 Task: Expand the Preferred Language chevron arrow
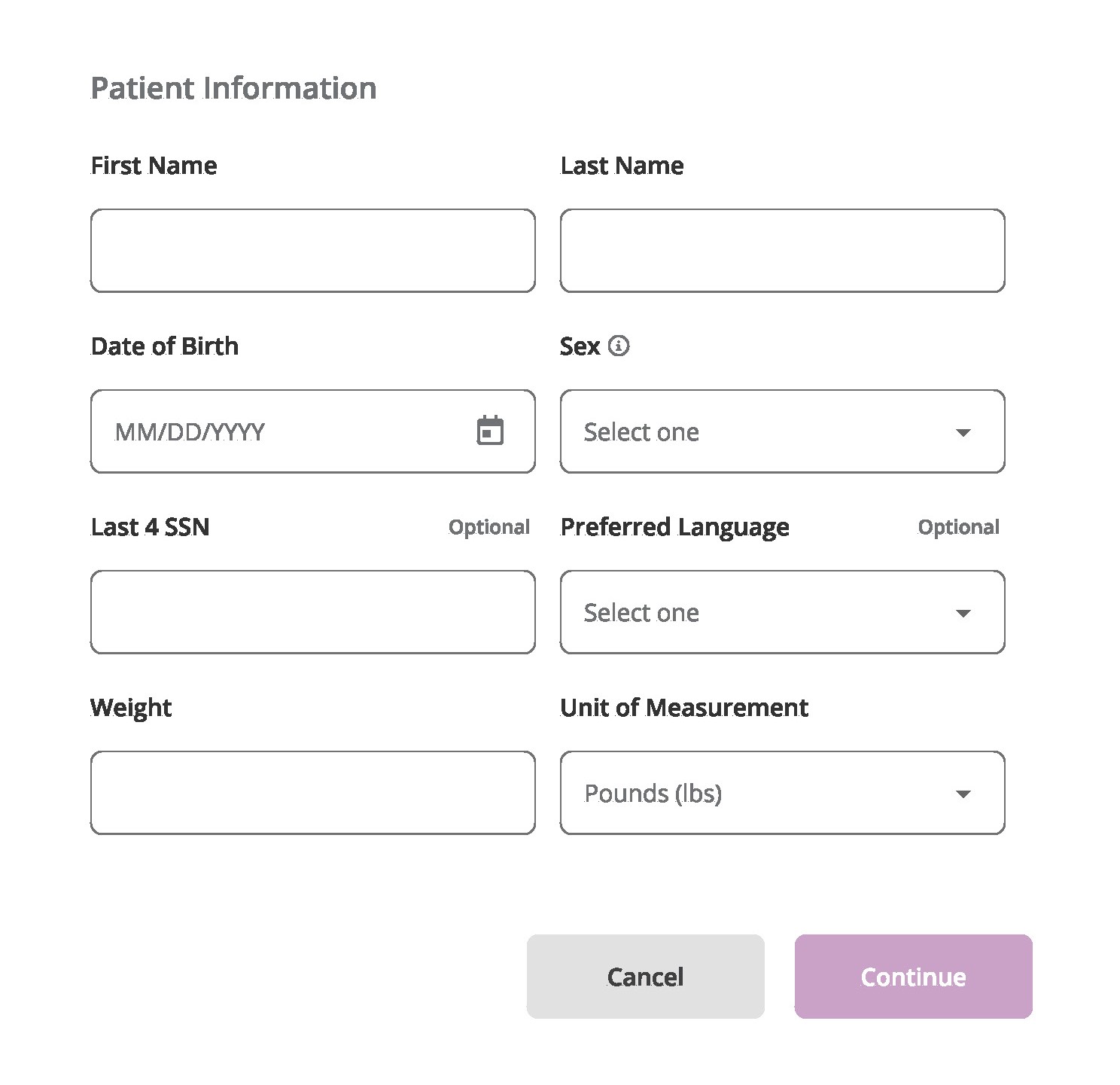pyautogui.click(x=964, y=612)
